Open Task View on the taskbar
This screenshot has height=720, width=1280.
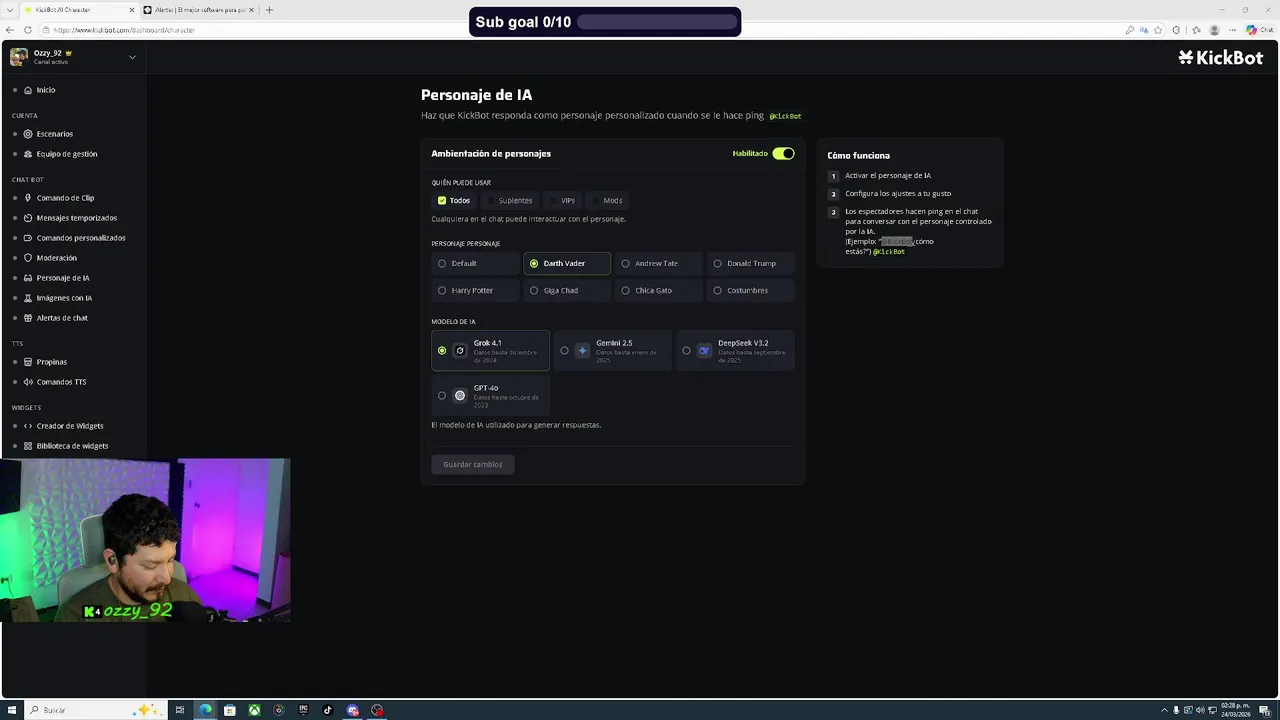[180, 710]
